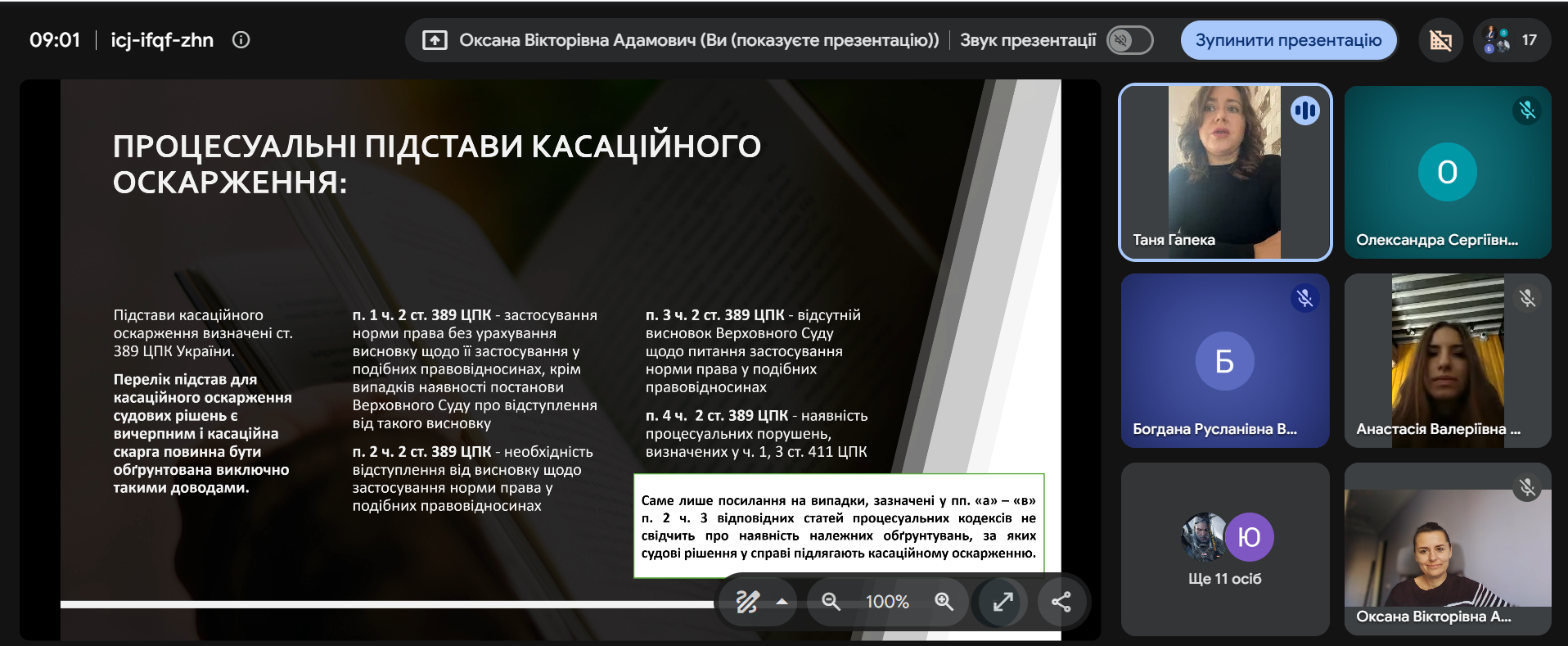Click the name label "Оксана Вікторівна А..."
The image size is (1568, 646).
(1434, 617)
